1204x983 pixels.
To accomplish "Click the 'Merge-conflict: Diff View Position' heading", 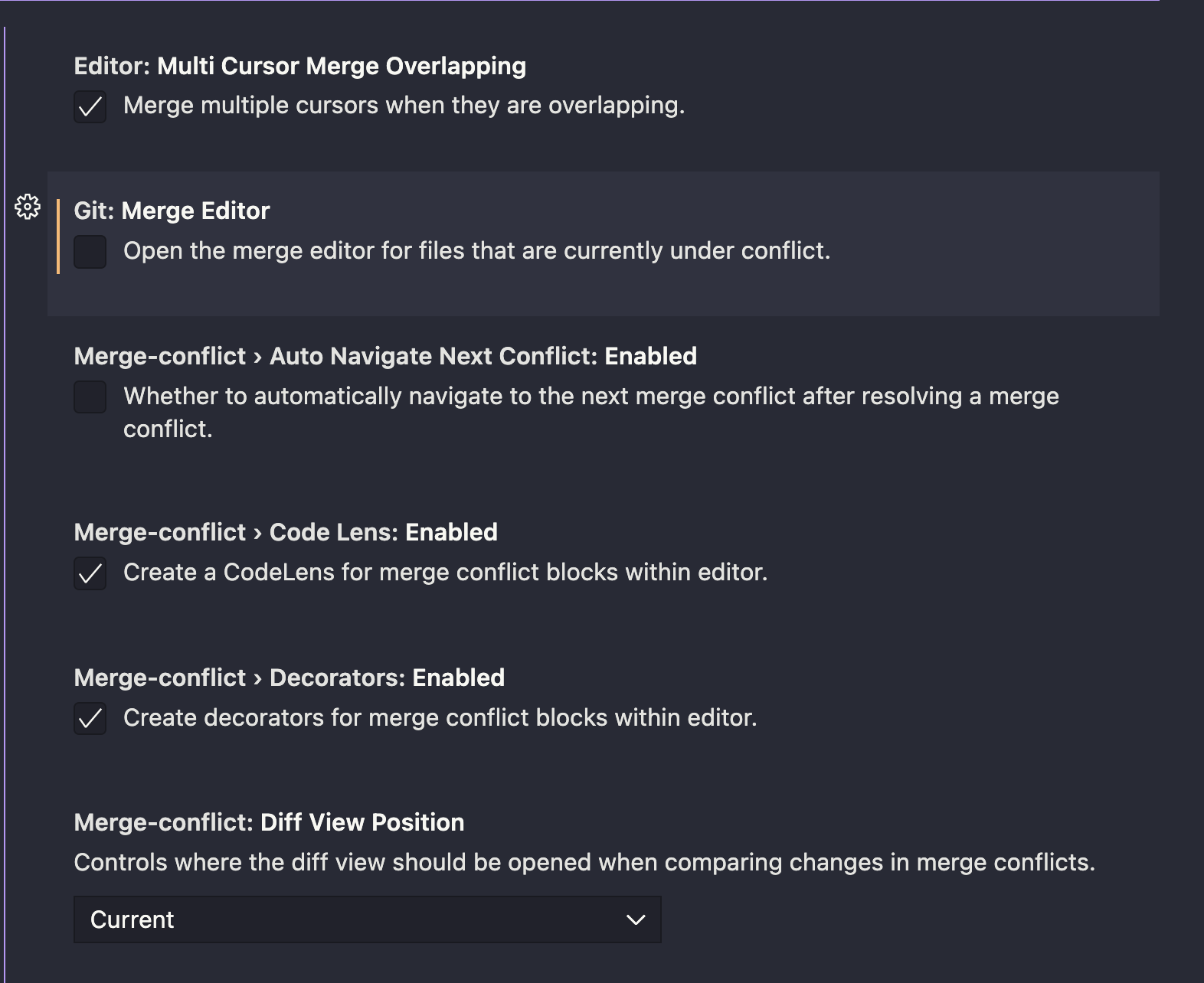I will 268,822.
